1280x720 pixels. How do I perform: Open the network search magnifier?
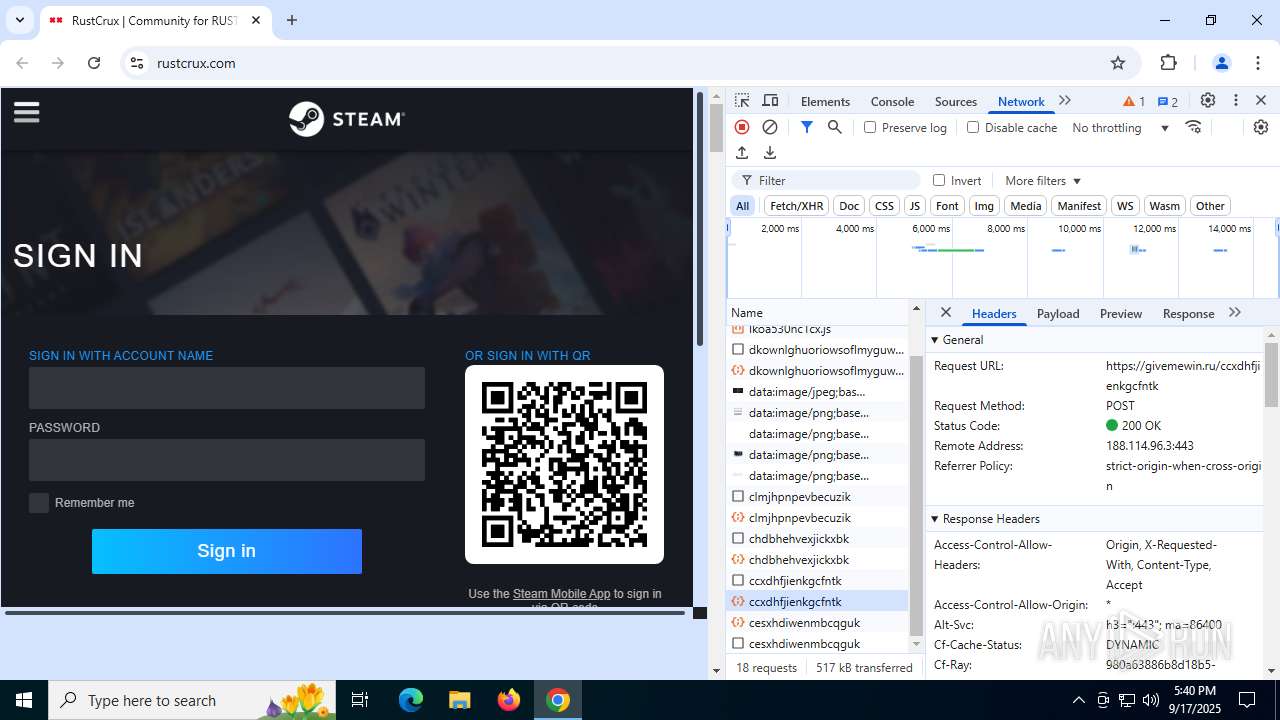(834, 127)
